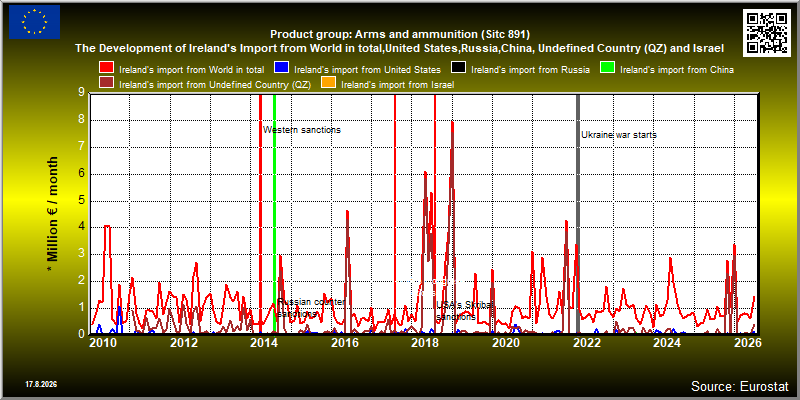The image size is (800, 400).
Task: Click the y-axis value 7
Action: coord(81,146)
